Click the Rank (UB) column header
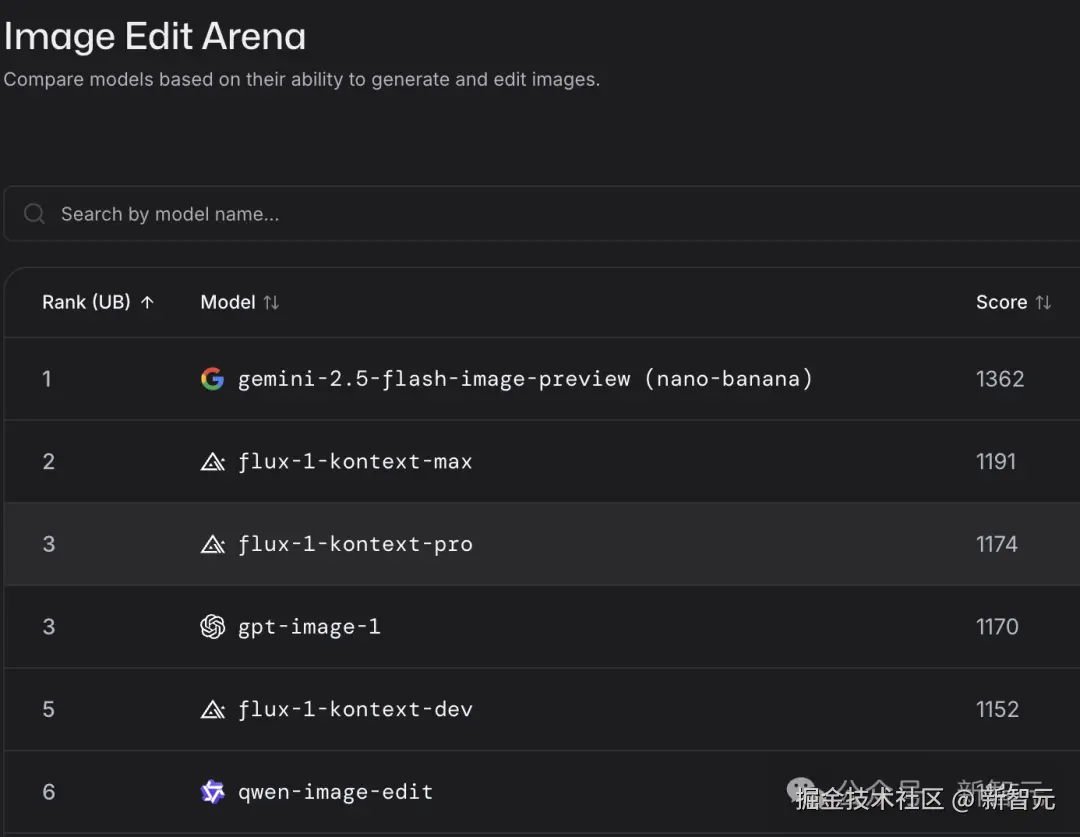This screenshot has width=1080, height=837. (x=86, y=302)
